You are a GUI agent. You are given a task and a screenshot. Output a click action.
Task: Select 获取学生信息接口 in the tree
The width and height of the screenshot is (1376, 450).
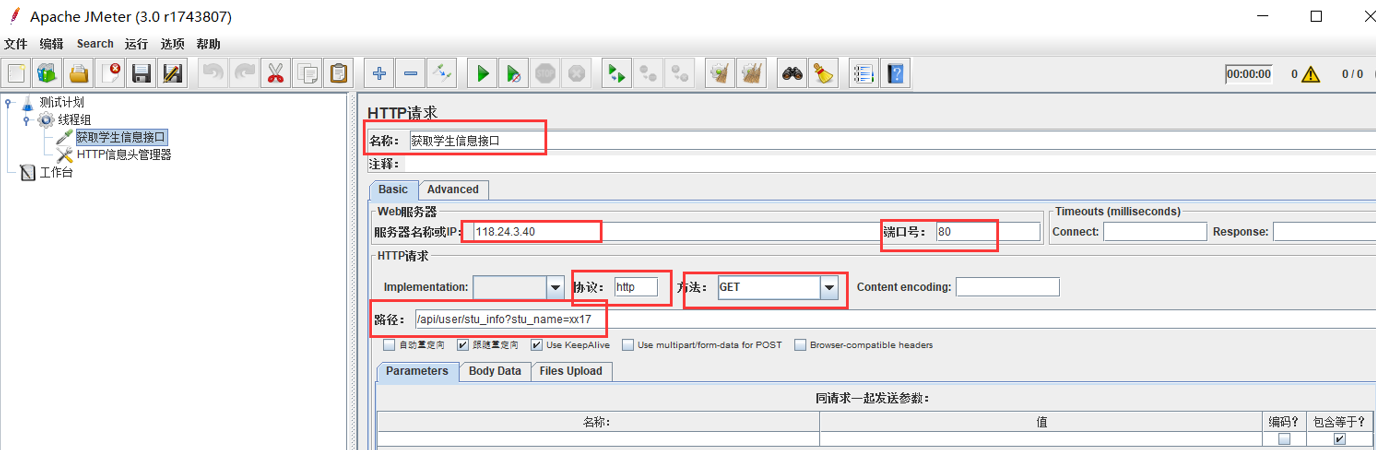pos(121,137)
